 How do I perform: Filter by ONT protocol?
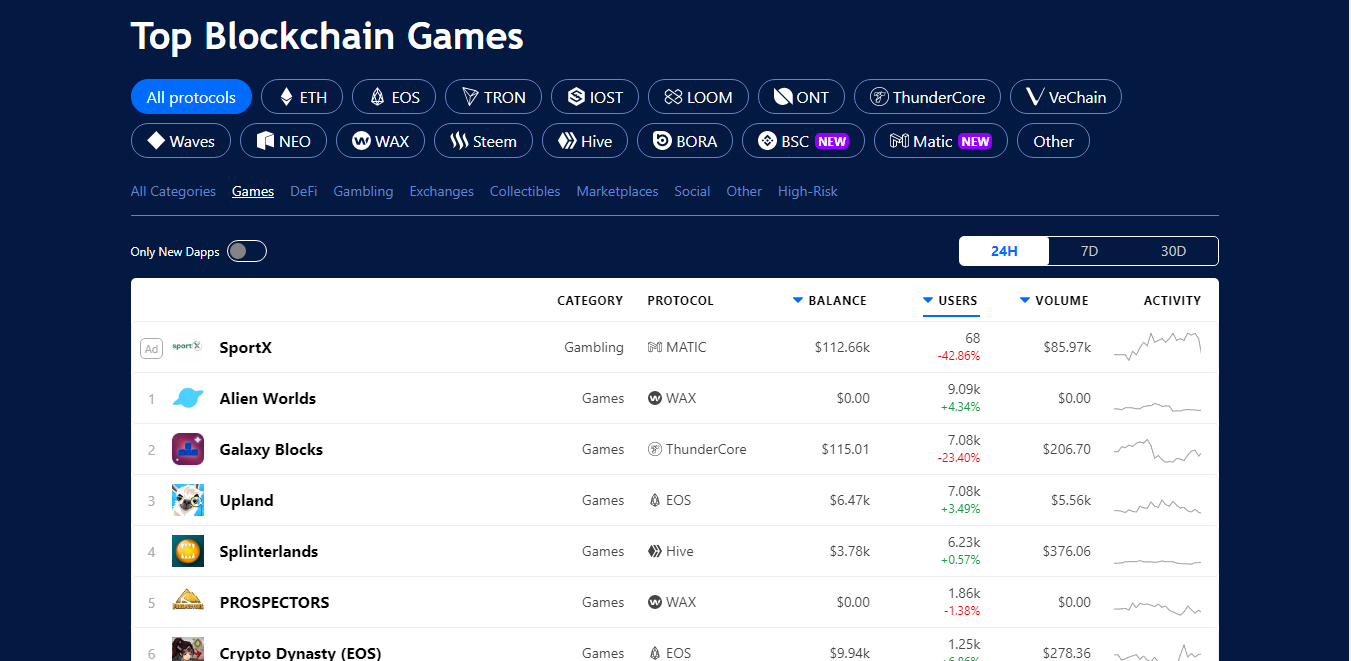click(801, 97)
